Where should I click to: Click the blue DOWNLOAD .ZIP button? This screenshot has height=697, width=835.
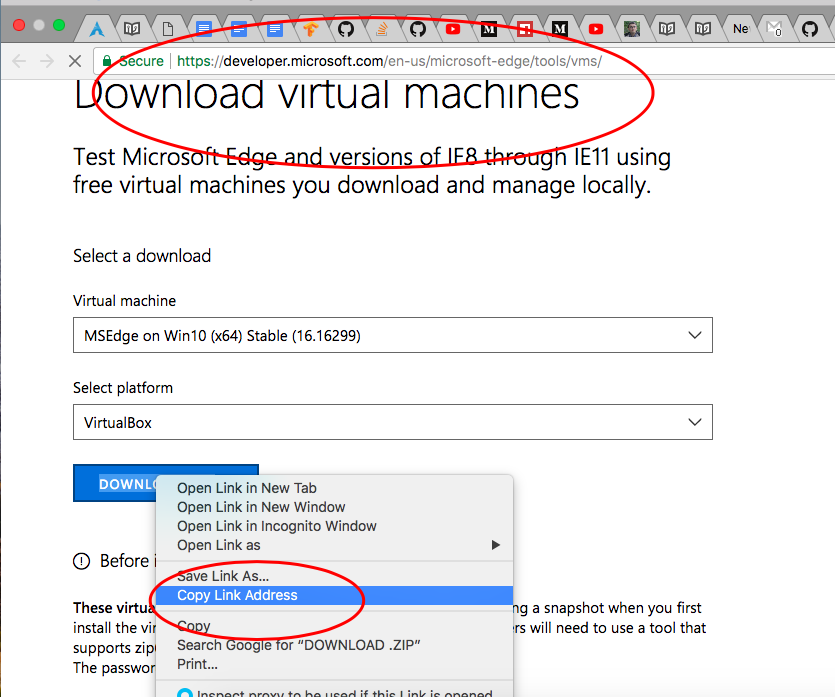[114, 483]
